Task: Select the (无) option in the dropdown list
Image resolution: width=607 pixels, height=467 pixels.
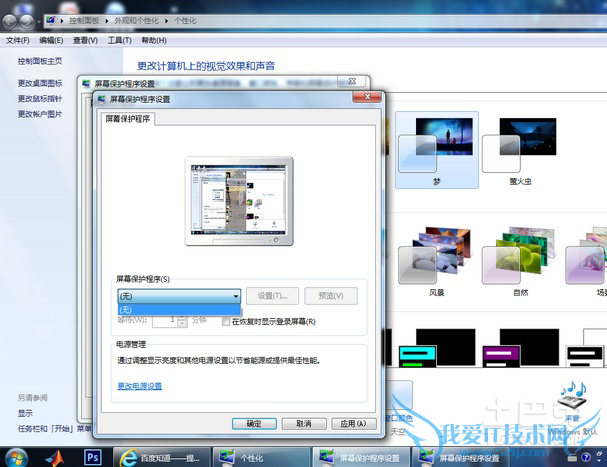Action: click(x=179, y=310)
